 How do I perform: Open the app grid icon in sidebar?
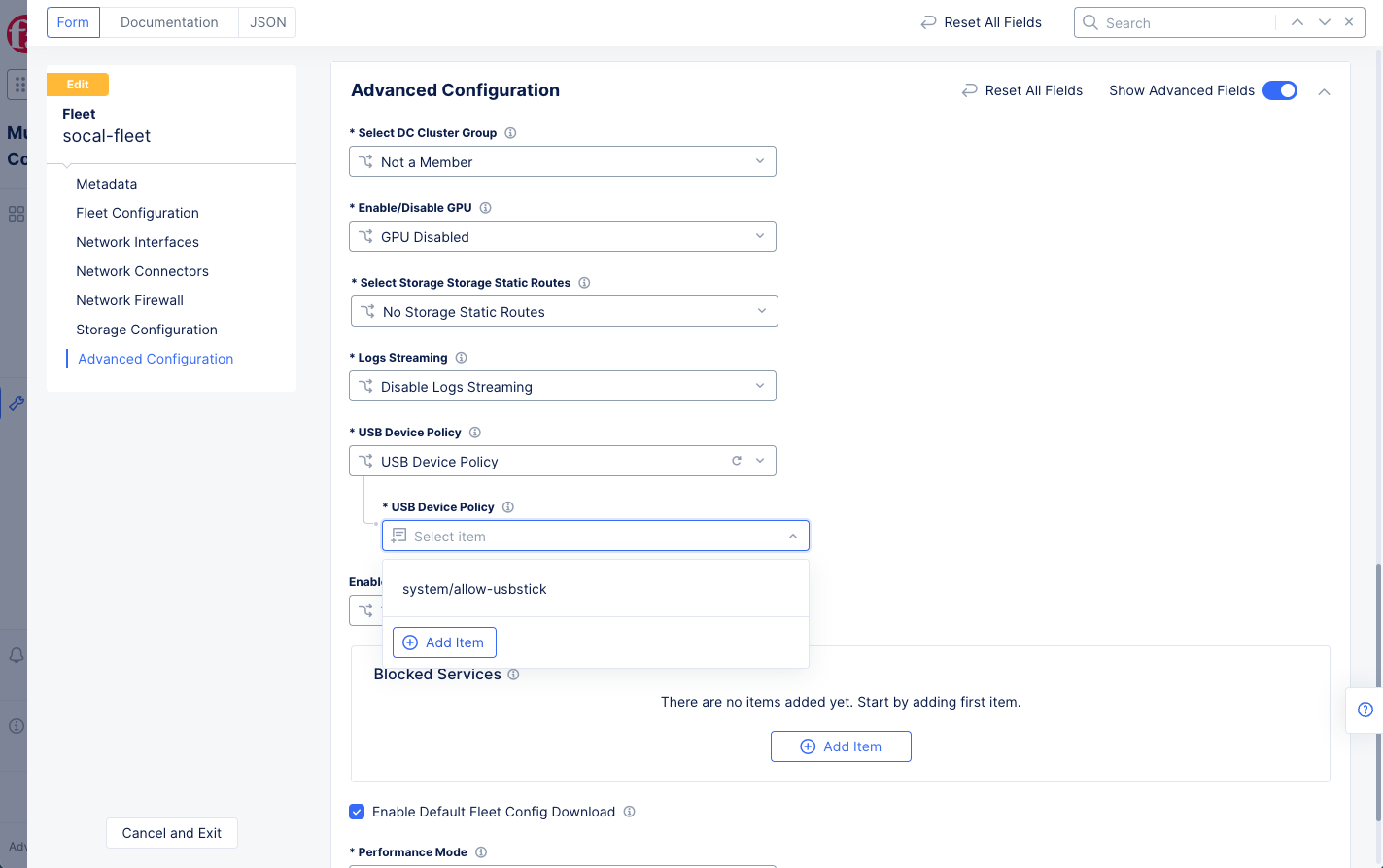click(19, 85)
